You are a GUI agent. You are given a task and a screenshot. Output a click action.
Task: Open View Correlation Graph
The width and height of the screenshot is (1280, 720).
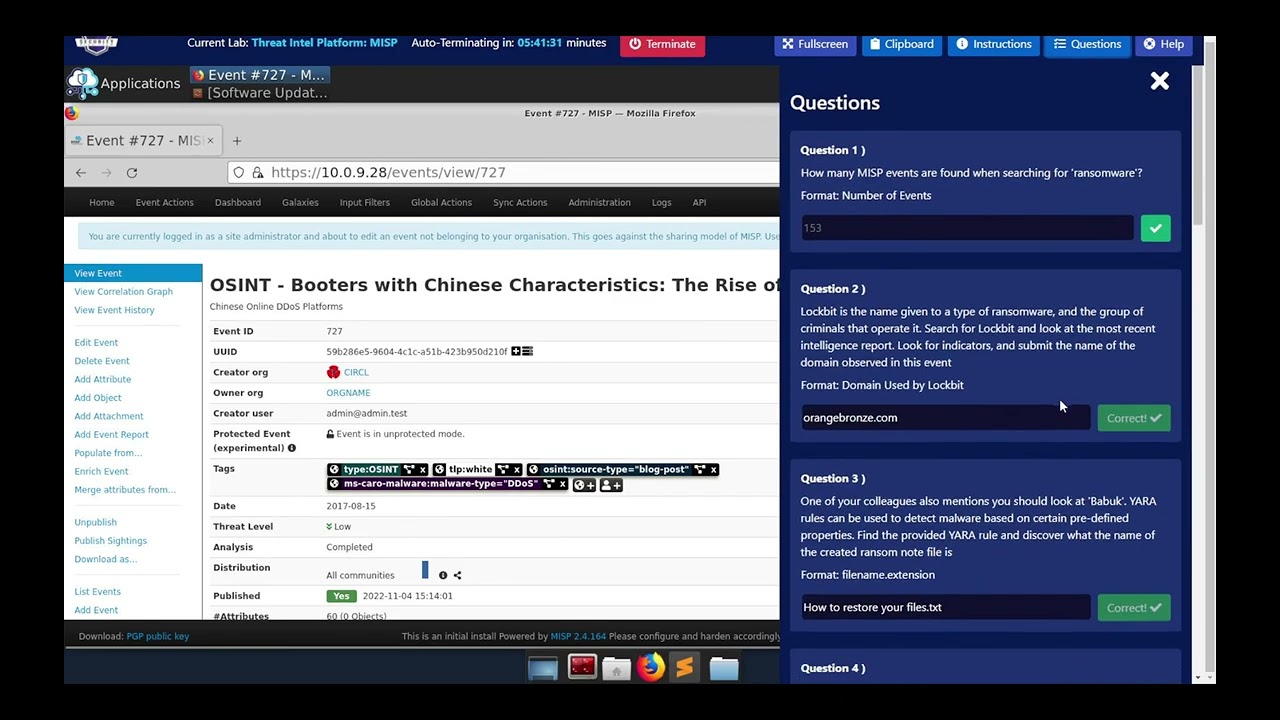(x=124, y=292)
